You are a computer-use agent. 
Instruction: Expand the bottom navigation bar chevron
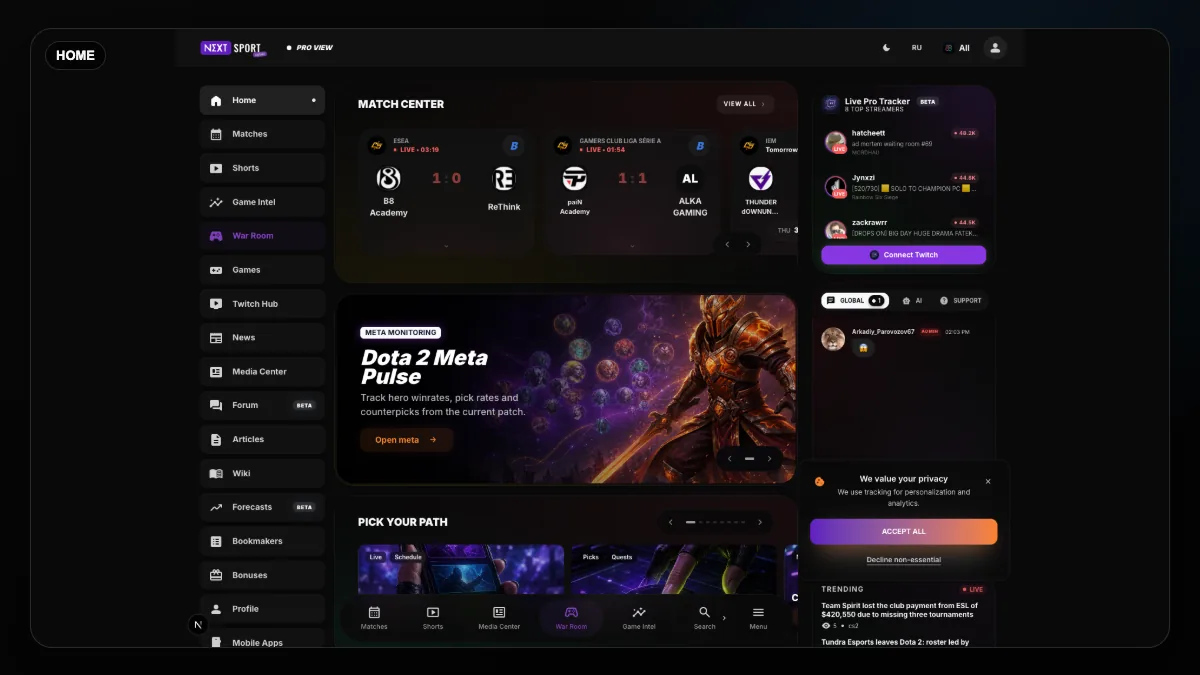[724, 618]
